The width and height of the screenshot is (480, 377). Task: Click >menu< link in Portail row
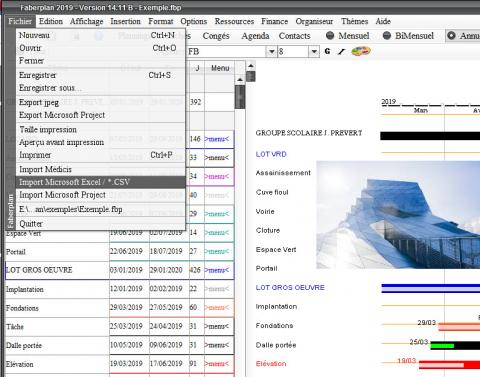coord(217,251)
